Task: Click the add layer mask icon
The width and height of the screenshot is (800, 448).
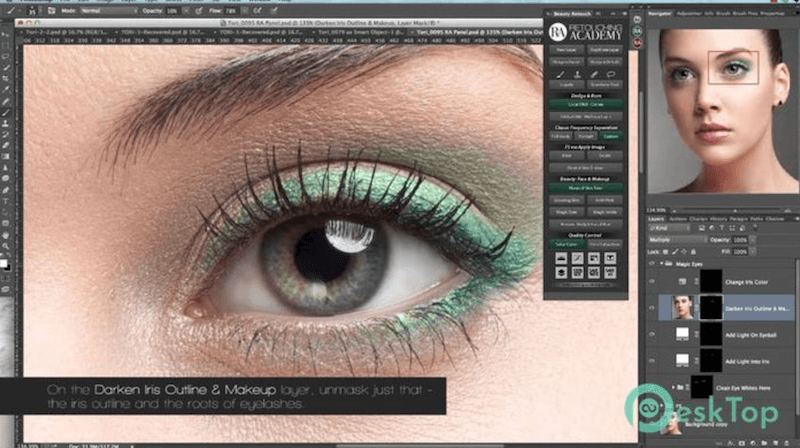Action: 742,443
